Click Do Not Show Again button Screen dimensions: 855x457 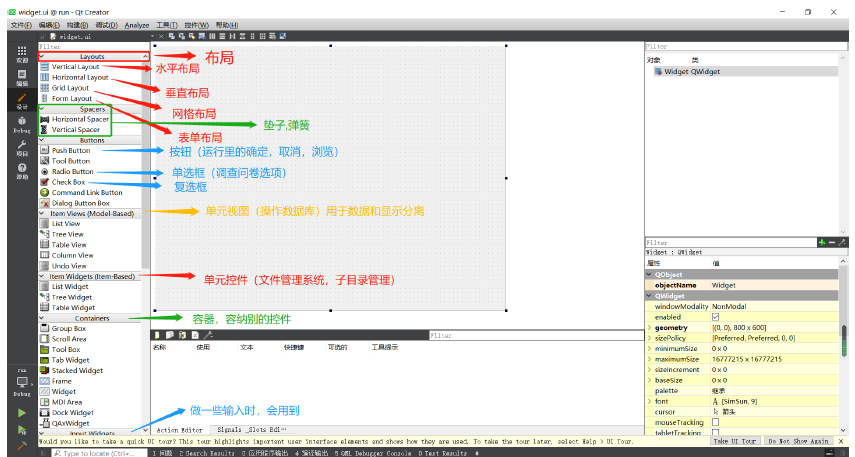pyautogui.click(x=798, y=441)
